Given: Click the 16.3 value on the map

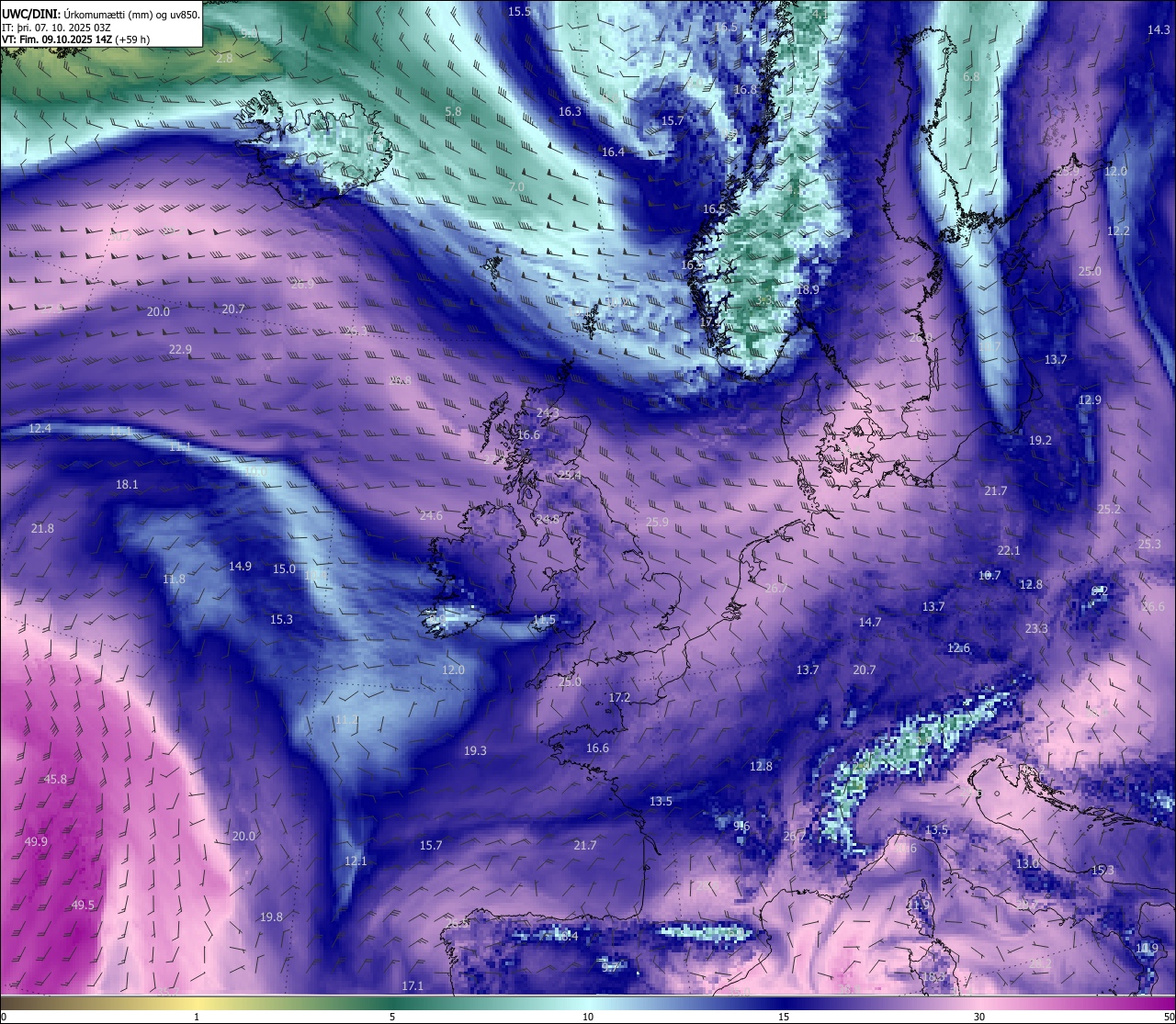Looking at the screenshot, I should [570, 111].
